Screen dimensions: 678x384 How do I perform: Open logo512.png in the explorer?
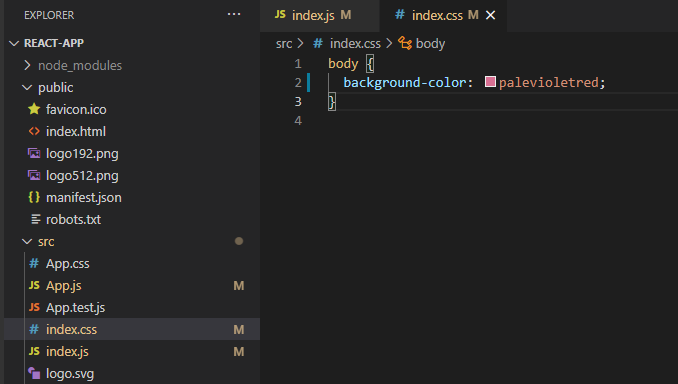82,176
